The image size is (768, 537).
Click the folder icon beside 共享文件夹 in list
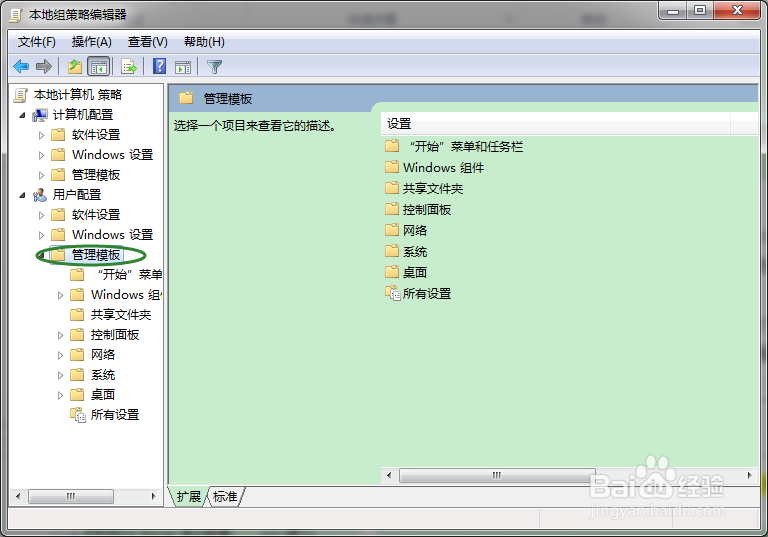click(x=392, y=188)
